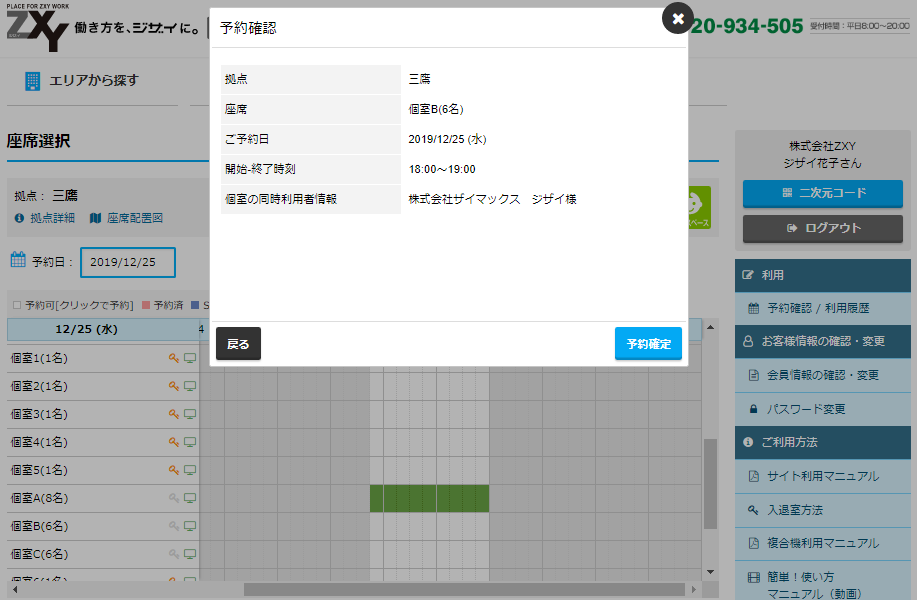The width and height of the screenshot is (917, 600).
Task: Click the green booked slot for 個室A
Action: (429, 498)
